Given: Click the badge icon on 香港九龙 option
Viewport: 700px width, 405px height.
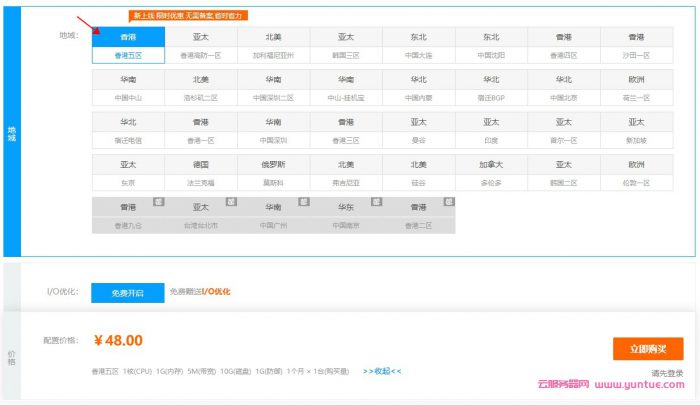Looking at the screenshot, I should pyautogui.click(x=158, y=202).
